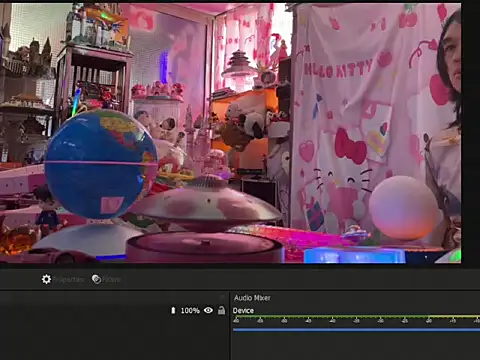Click the 100% battery level text
The height and width of the screenshot is (360, 480).
coord(190,311)
